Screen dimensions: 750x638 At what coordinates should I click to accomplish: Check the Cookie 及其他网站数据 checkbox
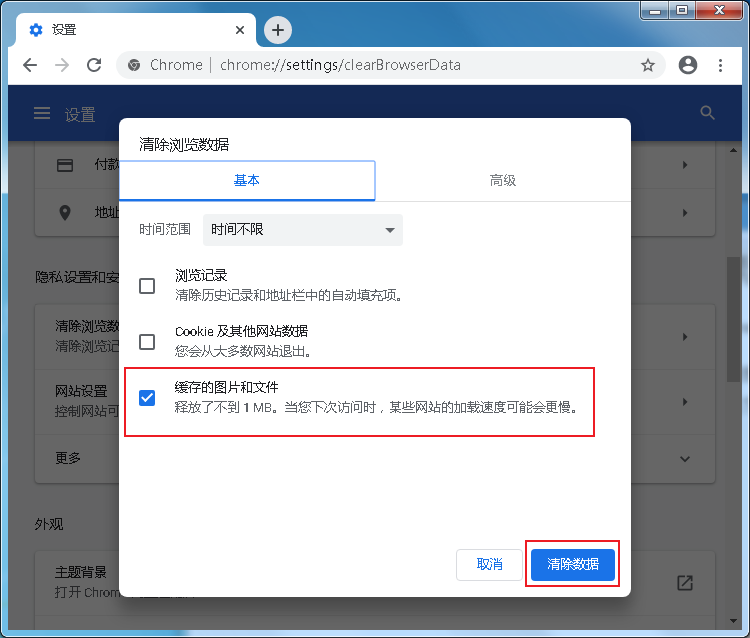[x=147, y=342]
